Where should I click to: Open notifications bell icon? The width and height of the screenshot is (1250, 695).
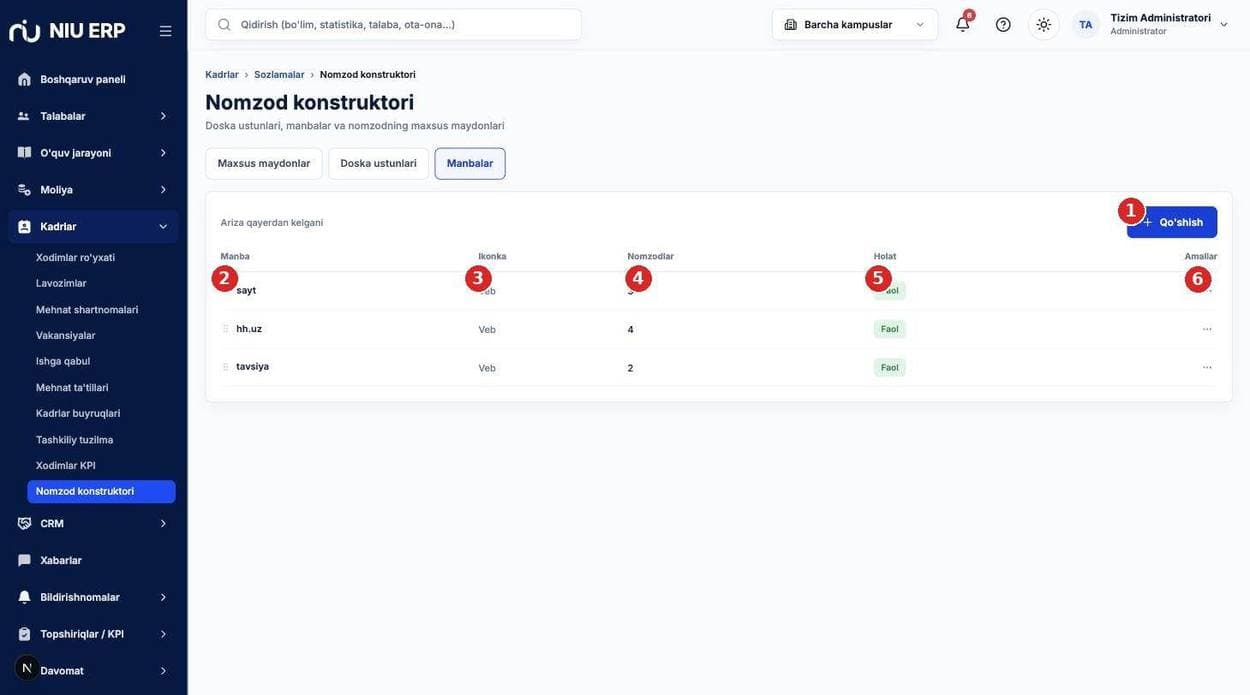coord(963,24)
